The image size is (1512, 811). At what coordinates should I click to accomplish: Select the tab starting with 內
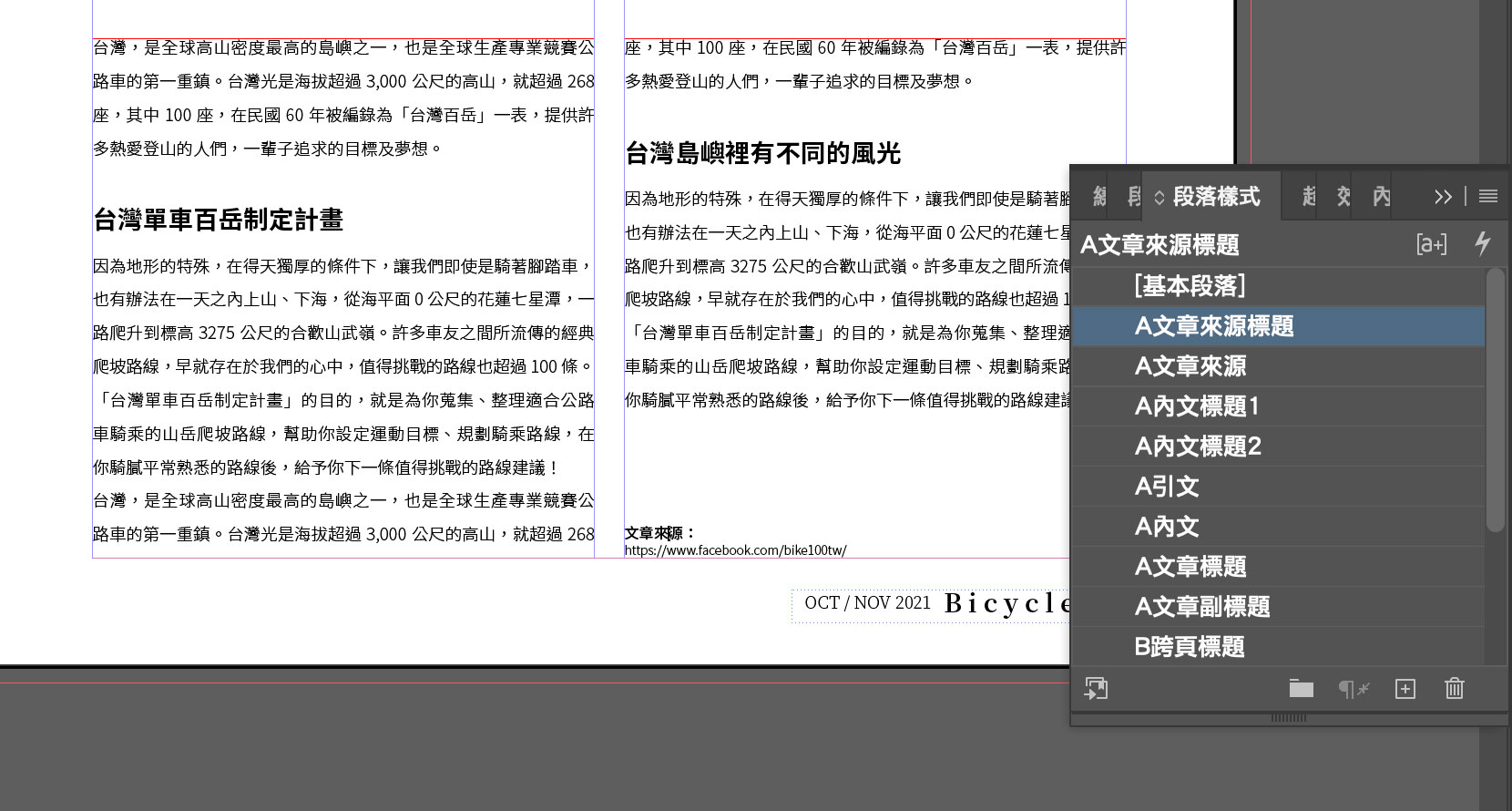1381,196
